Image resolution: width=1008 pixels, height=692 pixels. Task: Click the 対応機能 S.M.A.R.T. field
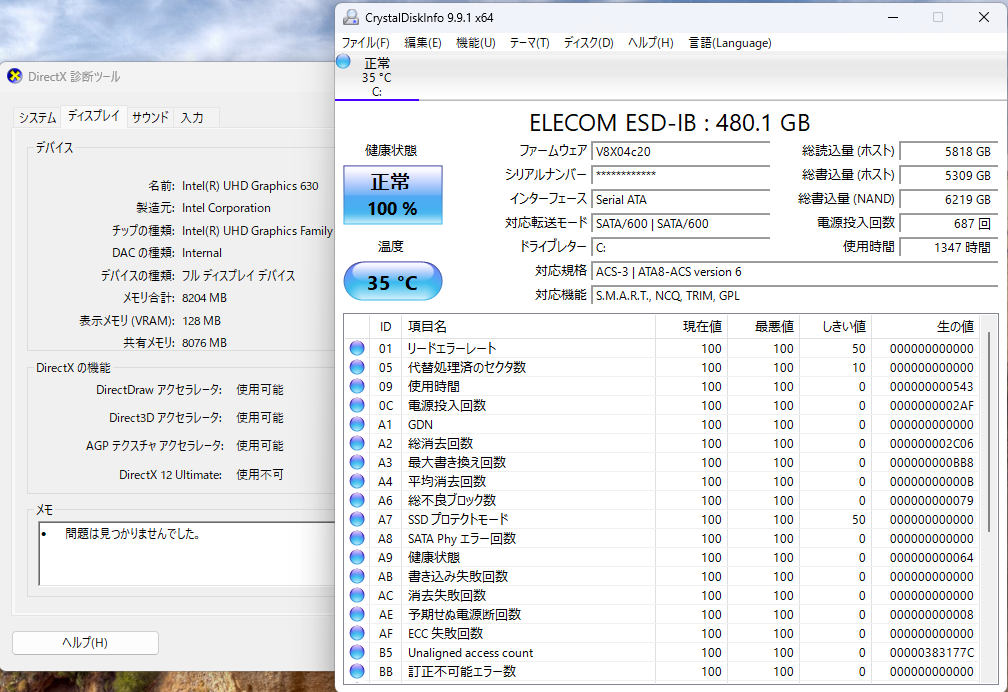click(x=795, y=296)
